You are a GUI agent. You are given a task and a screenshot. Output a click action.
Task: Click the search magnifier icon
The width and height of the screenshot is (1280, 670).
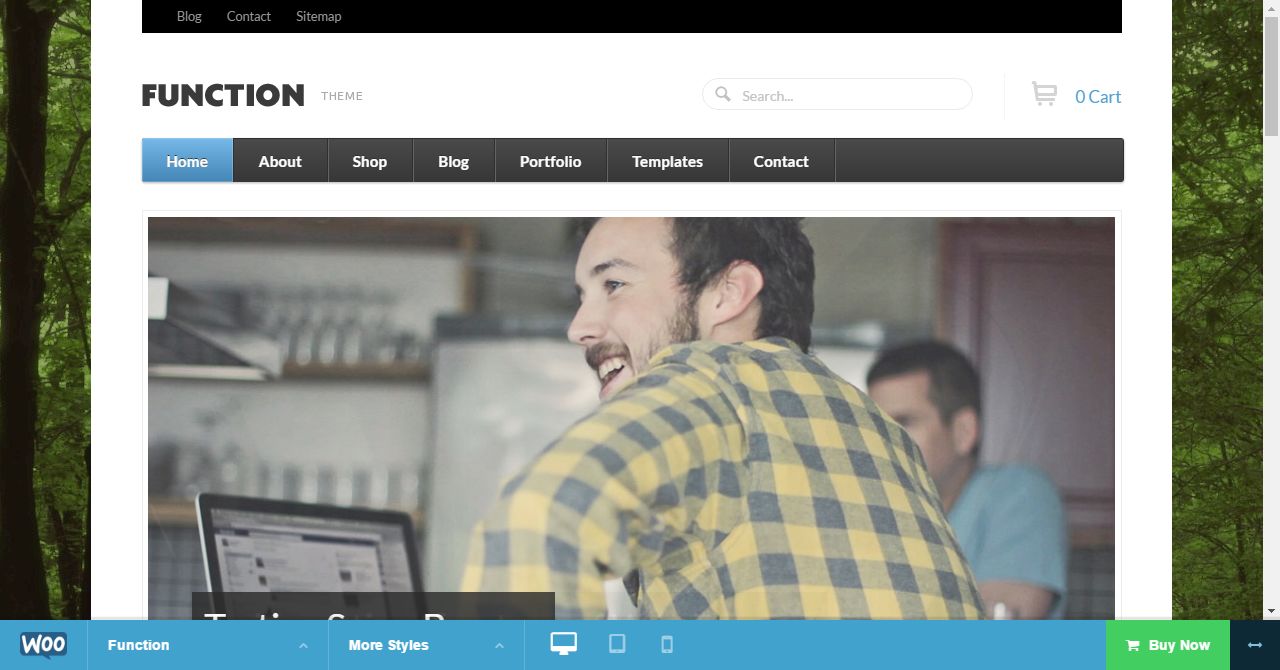723,94
